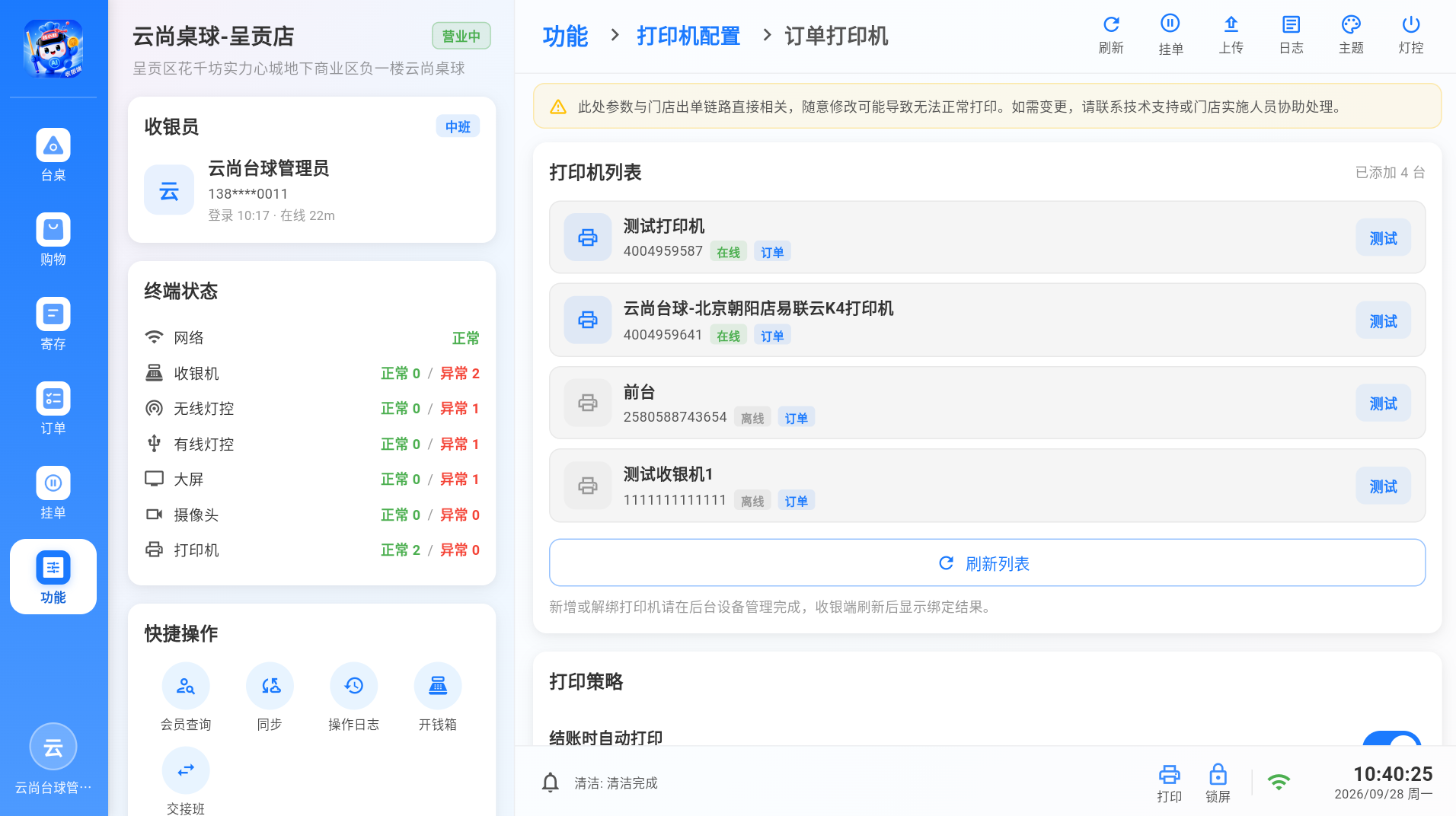Select 挂单 in the left sidebar
The image size is (1456, 816).
tap(53, 493)
